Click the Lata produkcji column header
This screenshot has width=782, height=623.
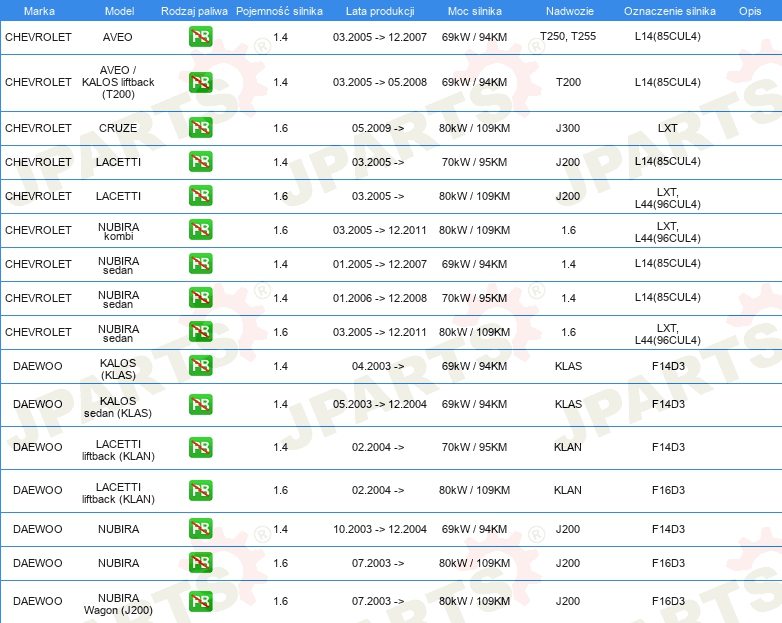380,11
